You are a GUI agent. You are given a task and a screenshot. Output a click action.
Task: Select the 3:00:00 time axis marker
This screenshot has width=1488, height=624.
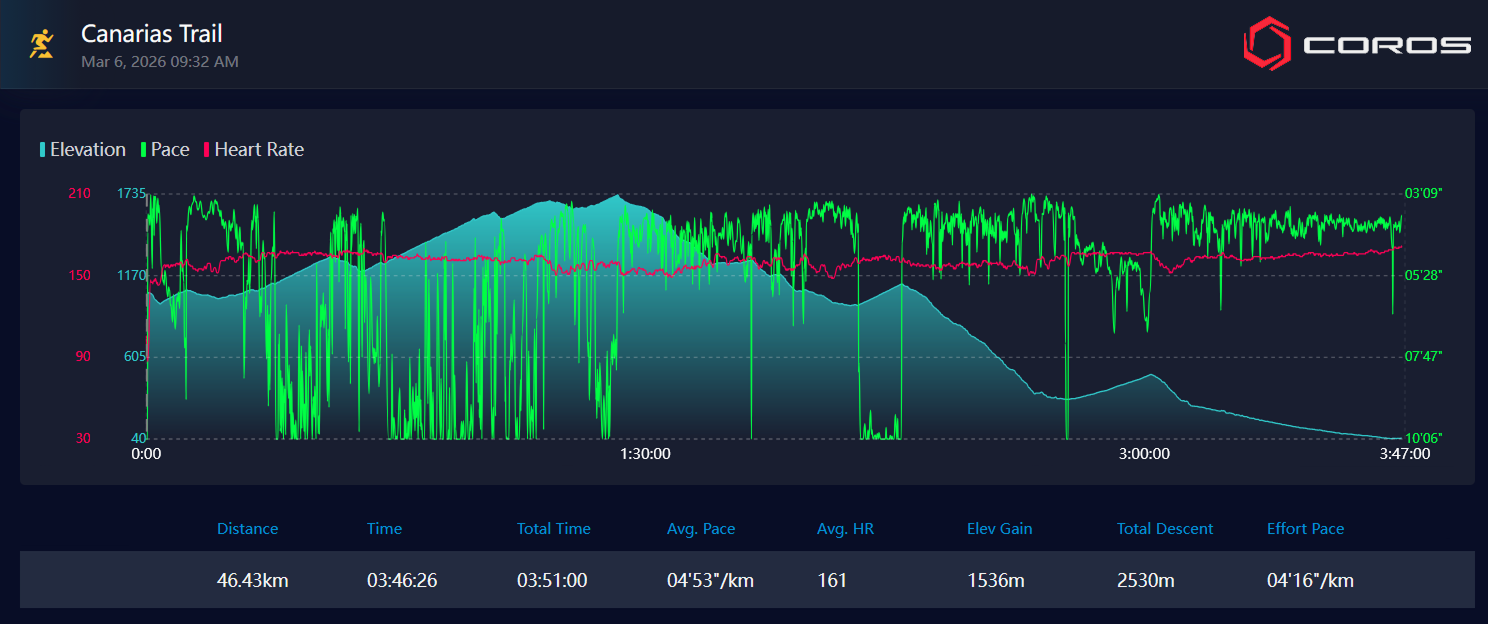pos(1144,454)
